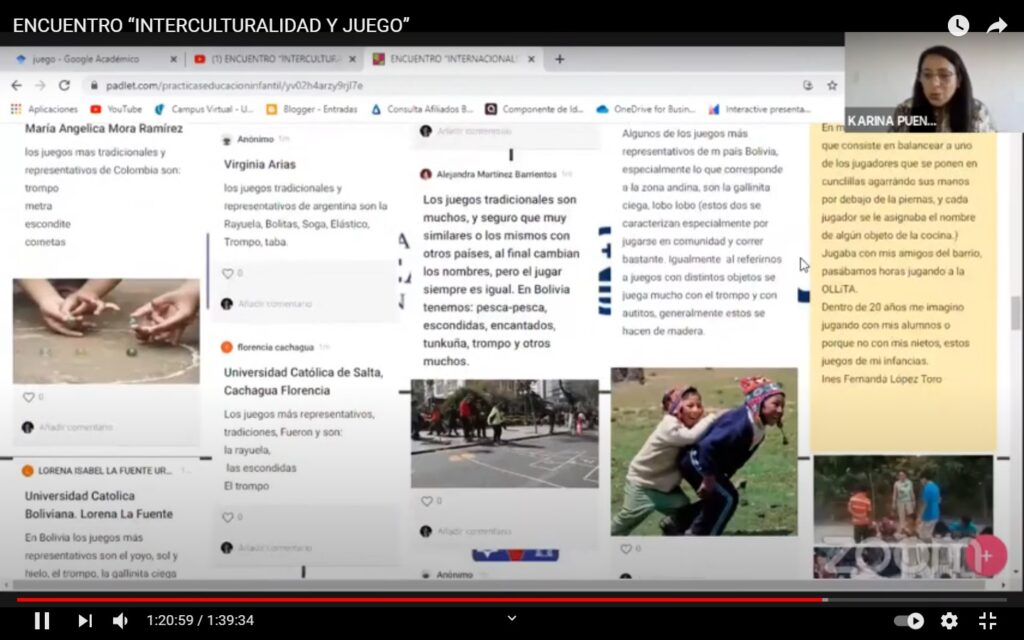
Task: Switch to the juego - Google Académico tab
Action: pyautogui.click(x=90, y=59)
